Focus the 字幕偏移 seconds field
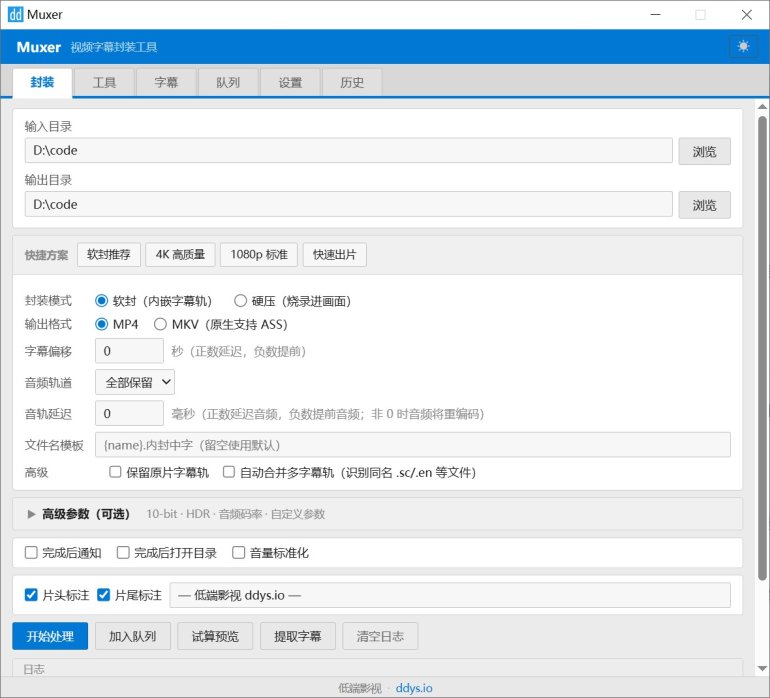Viewport: 770px width, 698px height. pyautogui.click(x=129, y=351)
